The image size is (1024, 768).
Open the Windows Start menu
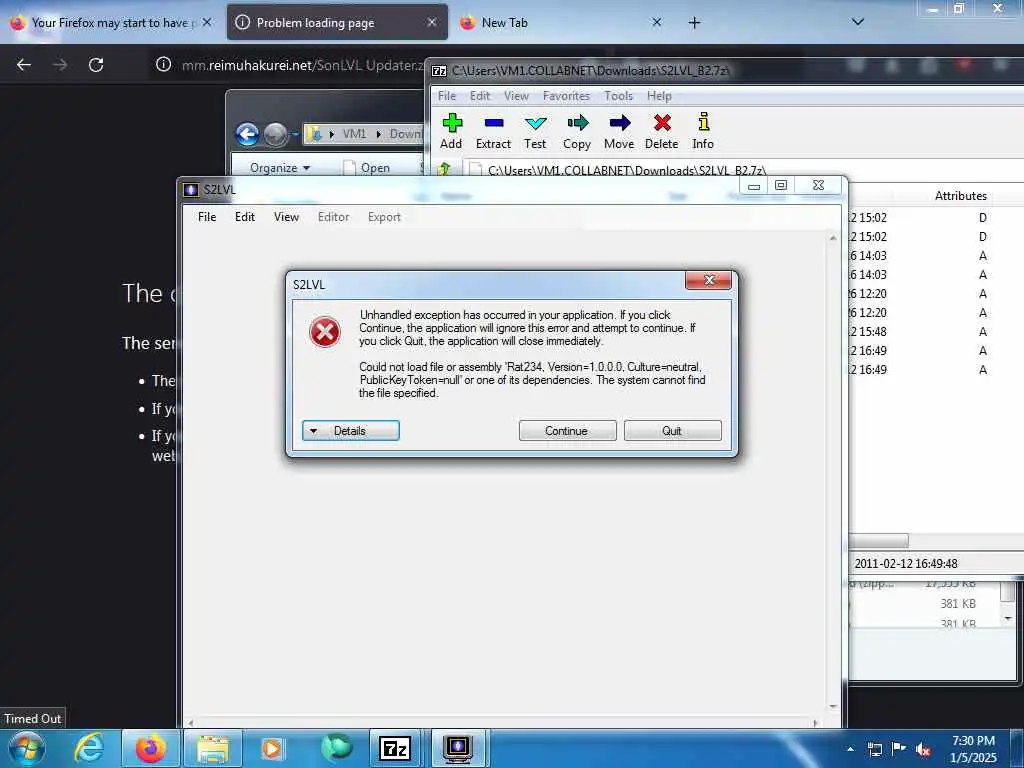click(x=27, y=748)
